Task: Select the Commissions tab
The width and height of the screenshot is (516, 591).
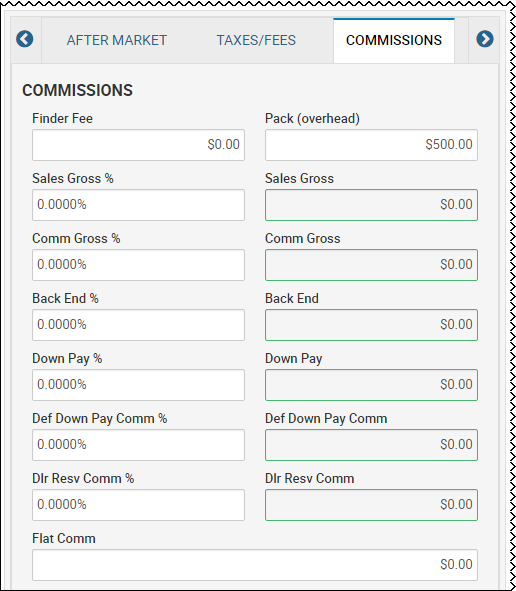Action: click(x=394, y=40)
